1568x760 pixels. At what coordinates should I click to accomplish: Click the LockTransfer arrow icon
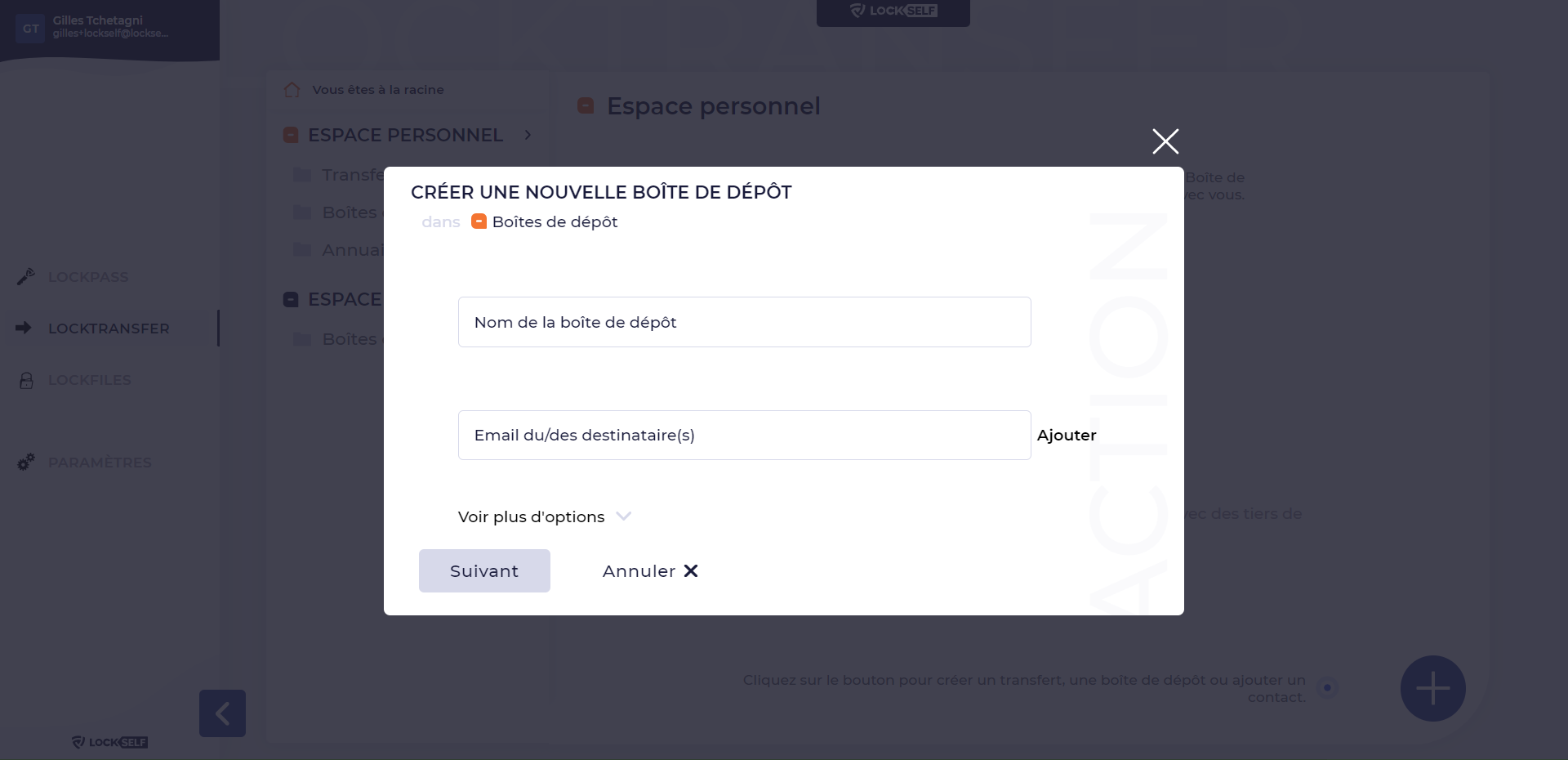(24, 328)
